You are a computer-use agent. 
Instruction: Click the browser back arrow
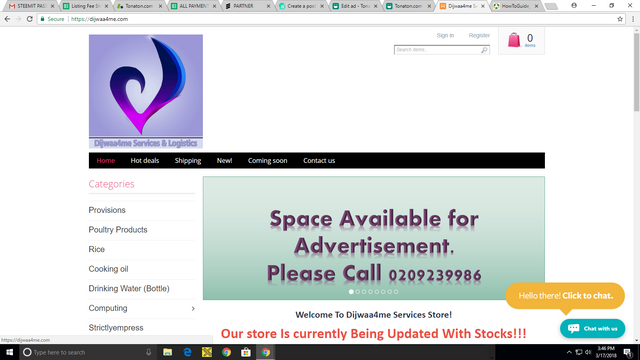pyautogui.click(x=7, y=19)
